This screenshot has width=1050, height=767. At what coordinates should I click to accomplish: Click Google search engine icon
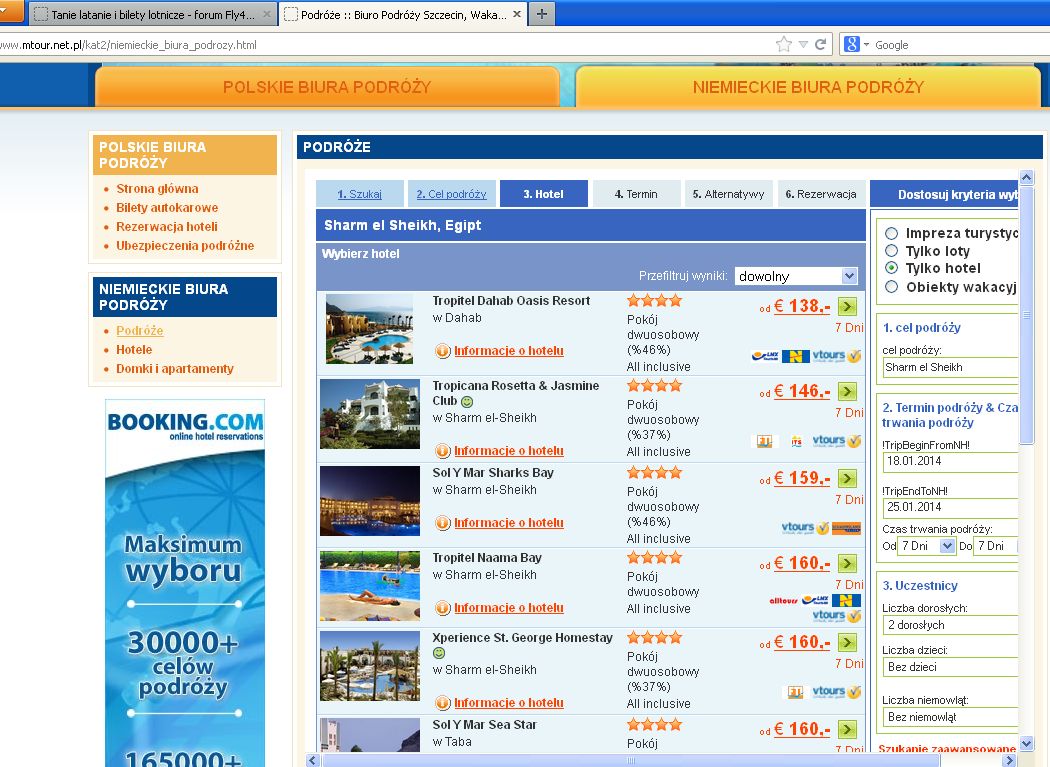[x=852, y=45]
